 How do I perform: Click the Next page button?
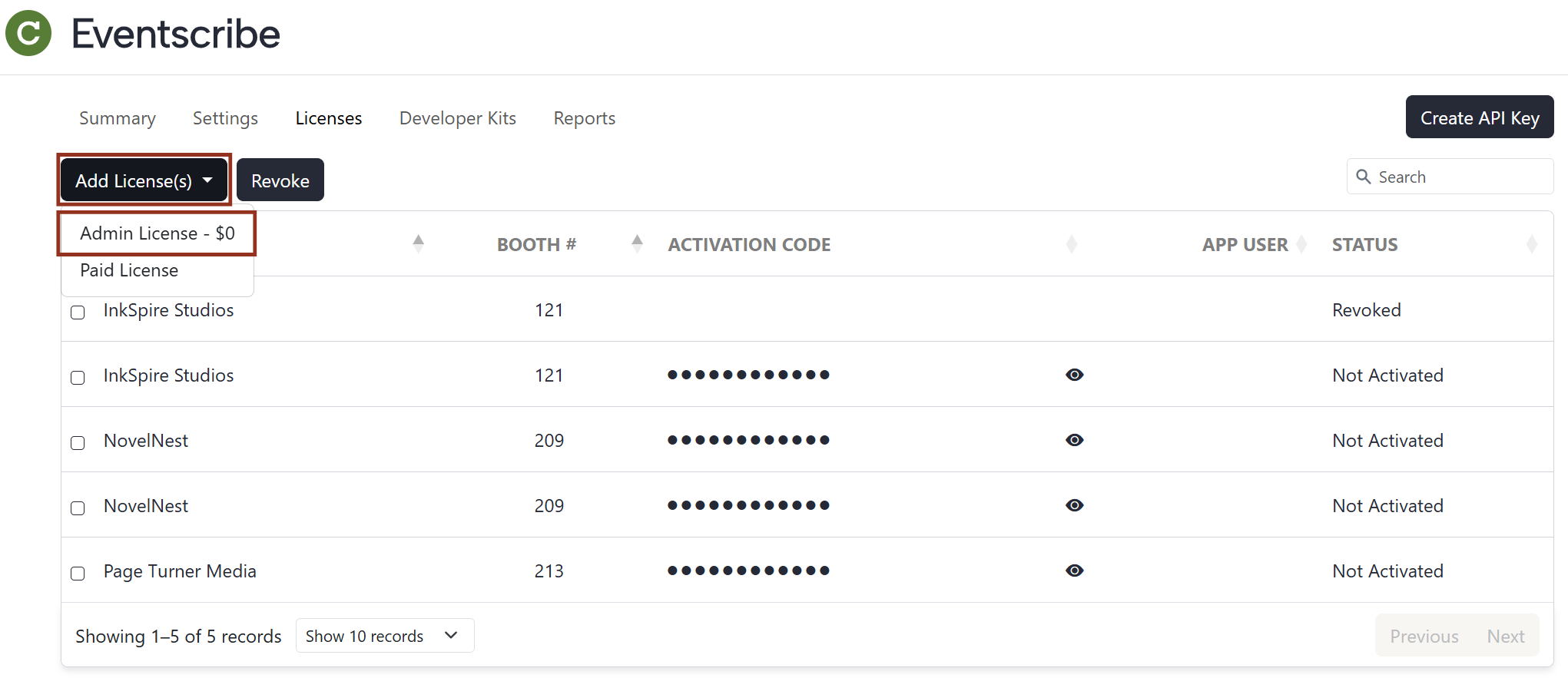click(x=1506, y=636)
